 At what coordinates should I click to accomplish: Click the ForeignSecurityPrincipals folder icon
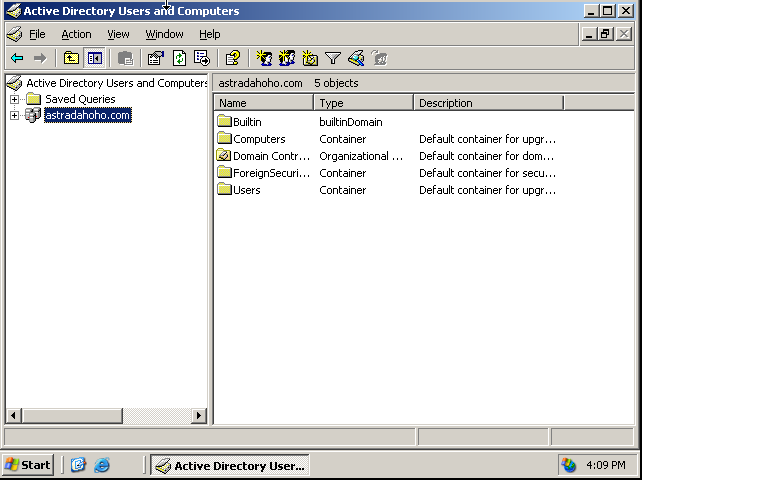pos(224,172)
